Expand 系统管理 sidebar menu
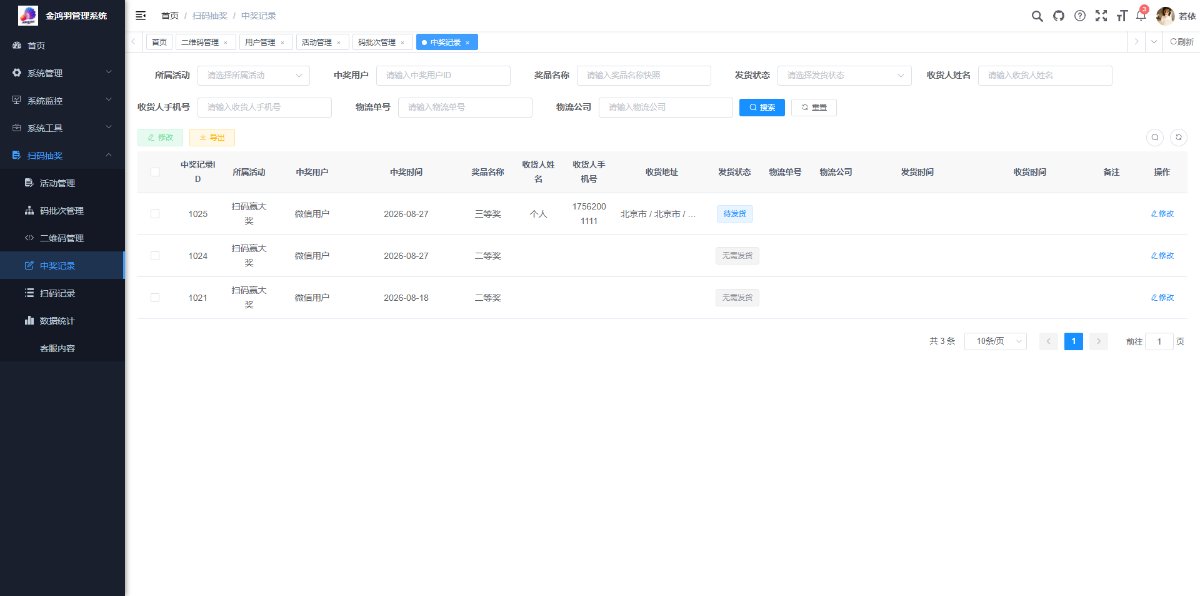Screen dimensions: 1200x596 point(62,73)
